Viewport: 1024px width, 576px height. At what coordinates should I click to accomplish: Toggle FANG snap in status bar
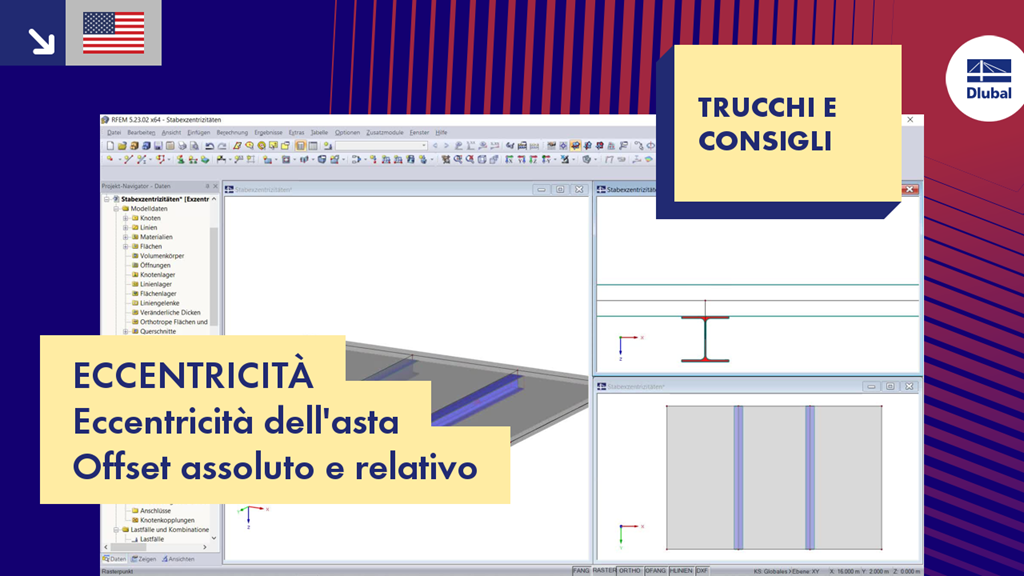pyautogui.click(x=581, y=571)
